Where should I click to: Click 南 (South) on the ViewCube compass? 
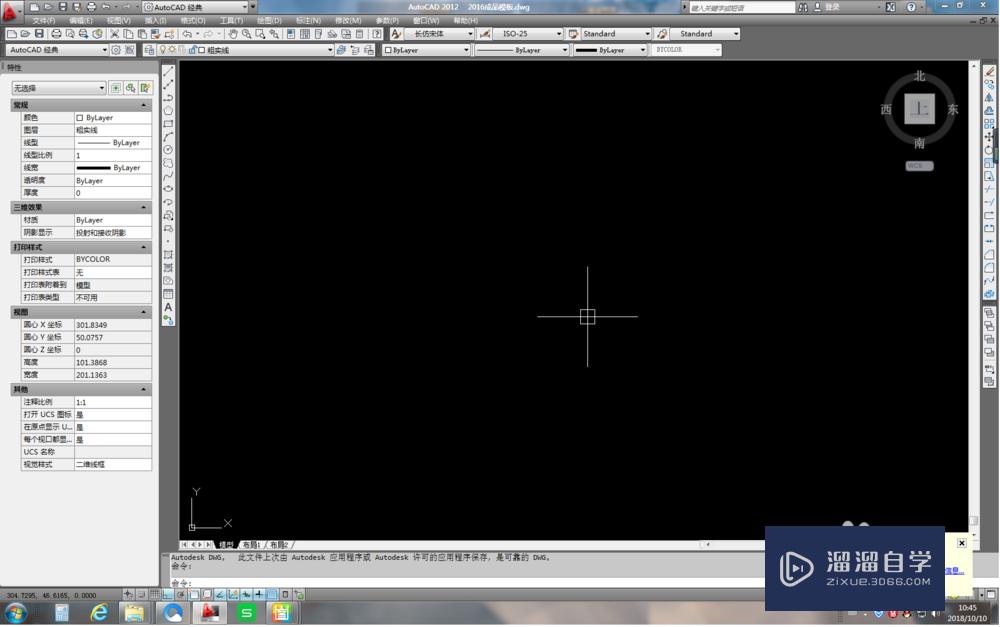pyautogui.click(x=920, y=141)
